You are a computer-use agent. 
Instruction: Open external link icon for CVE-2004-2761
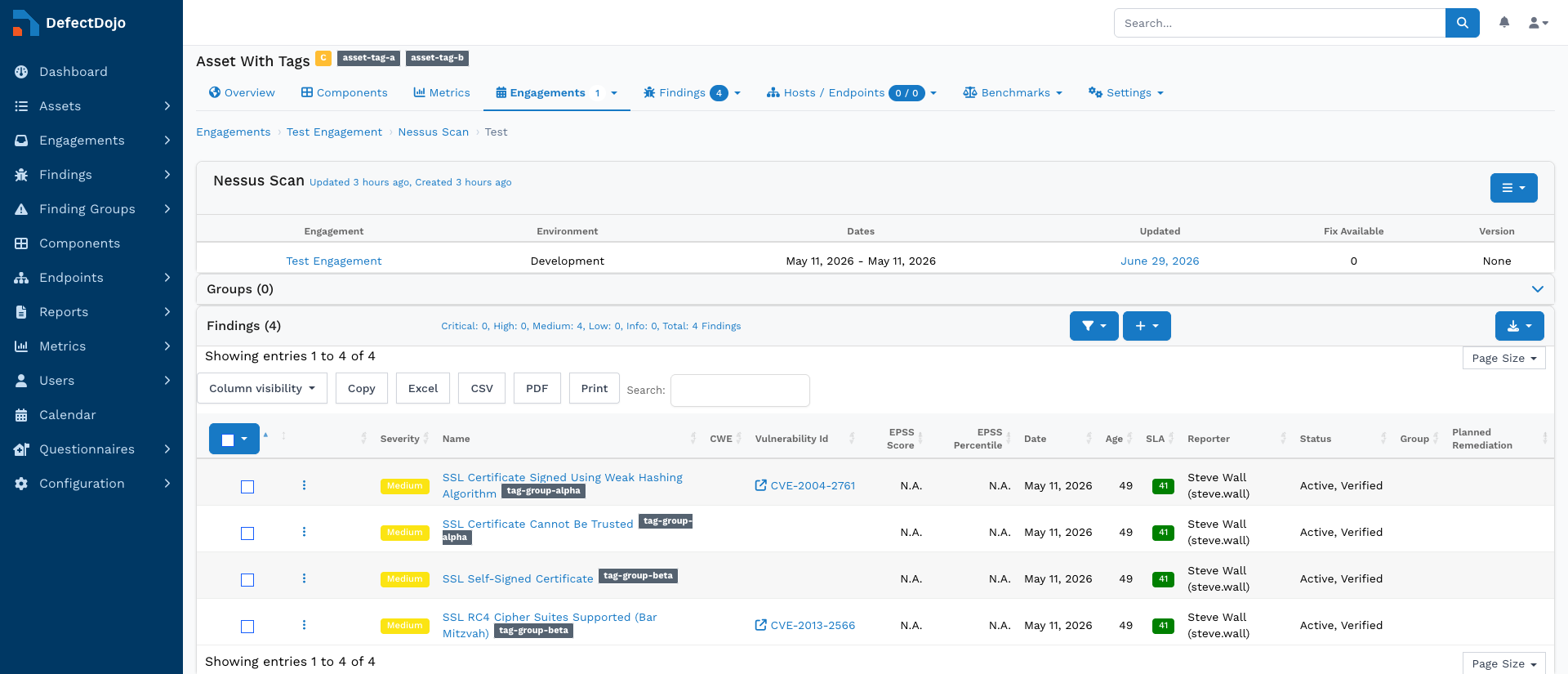760,485
